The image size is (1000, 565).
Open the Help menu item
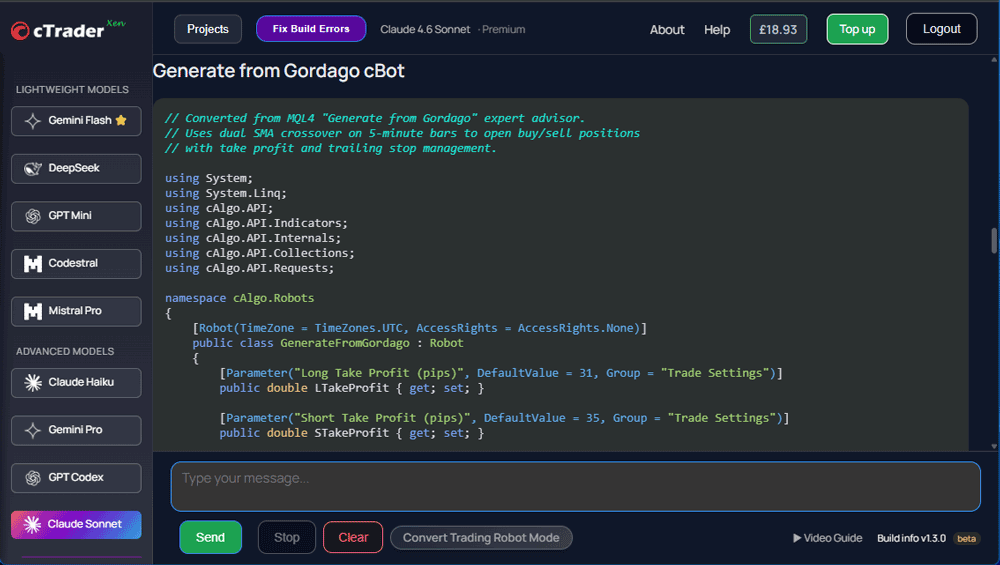tap(717, 30)
